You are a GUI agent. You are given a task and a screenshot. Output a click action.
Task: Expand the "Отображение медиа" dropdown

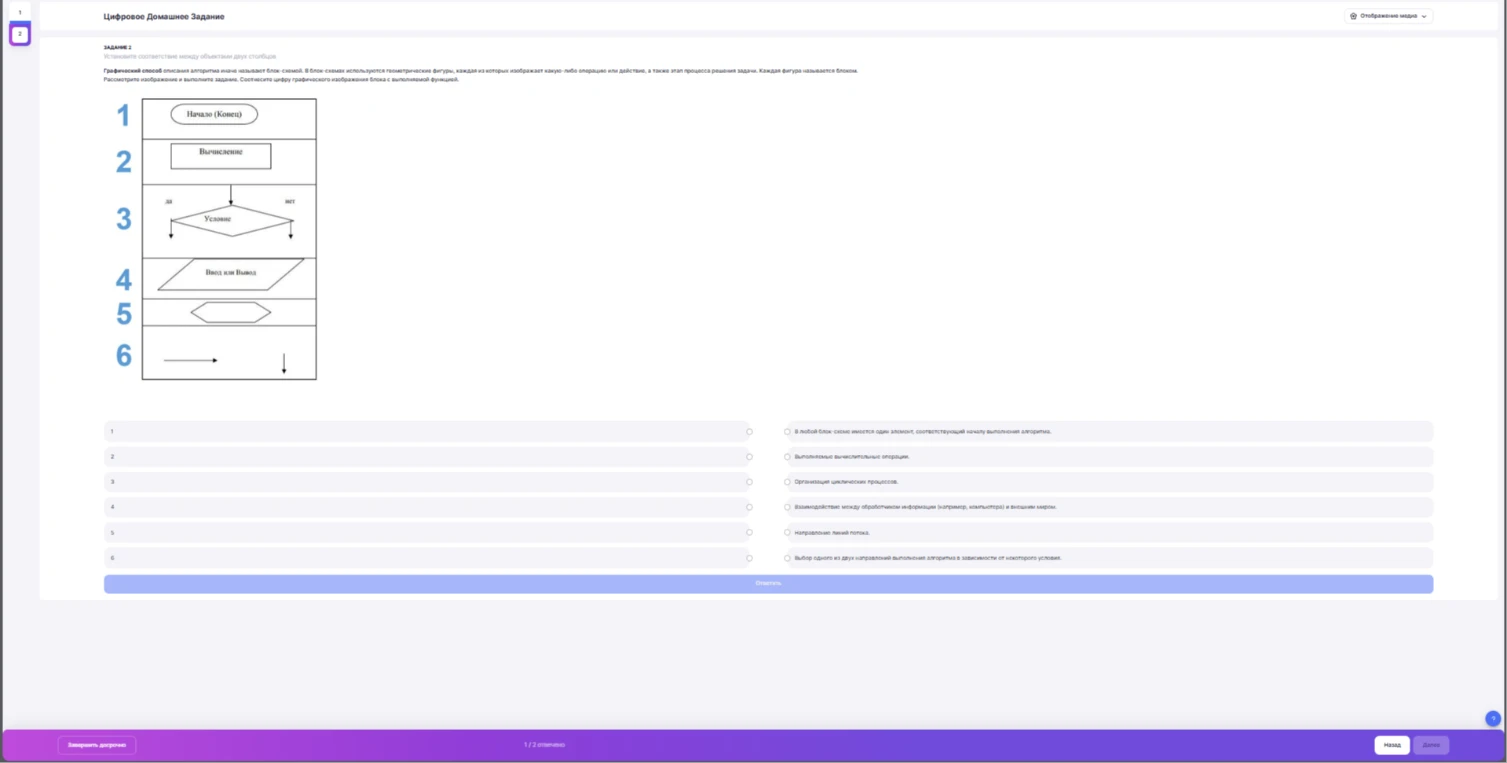click(1388, 16)
